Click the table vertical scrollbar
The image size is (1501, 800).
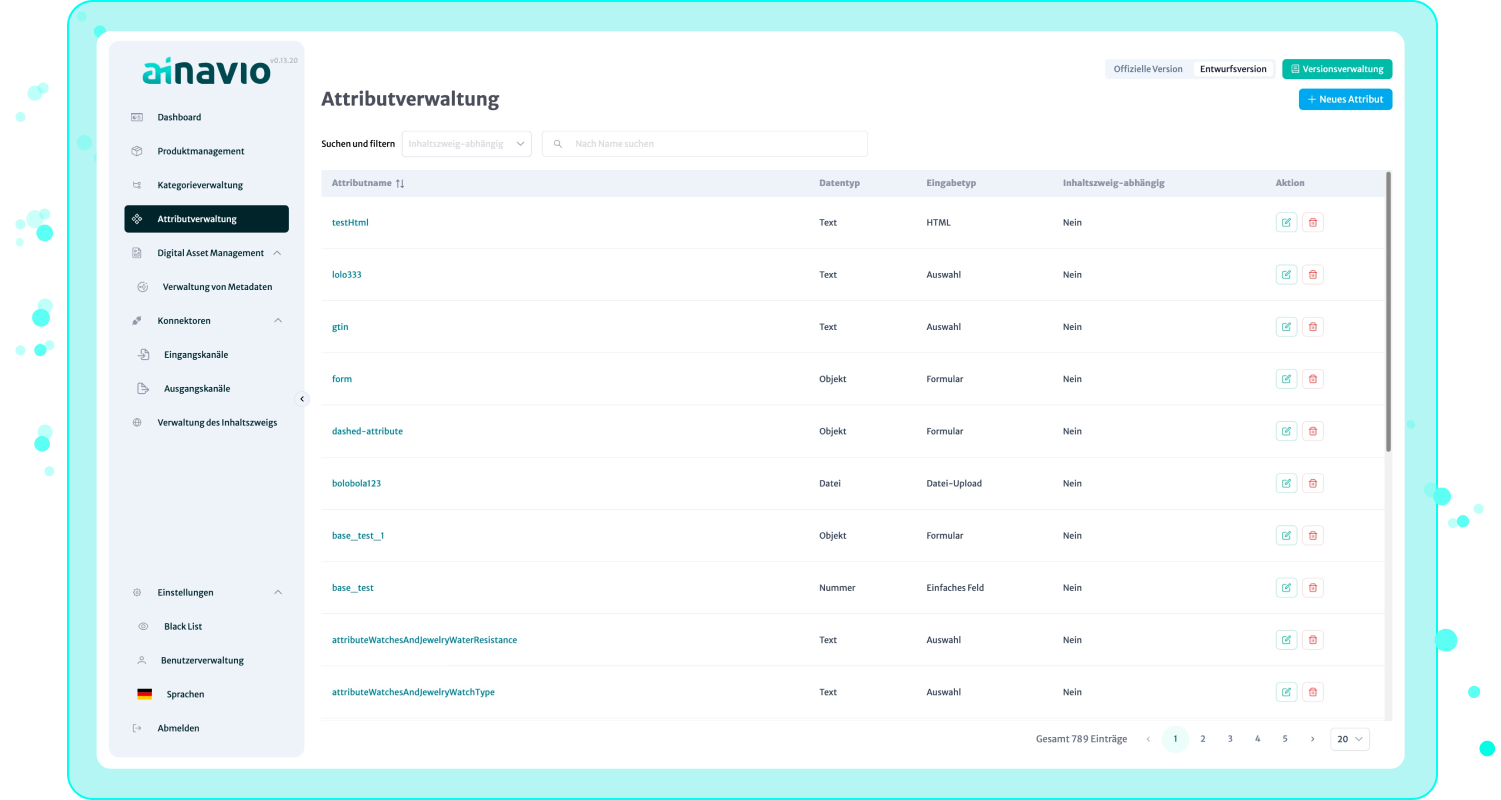click(1388, 312)
